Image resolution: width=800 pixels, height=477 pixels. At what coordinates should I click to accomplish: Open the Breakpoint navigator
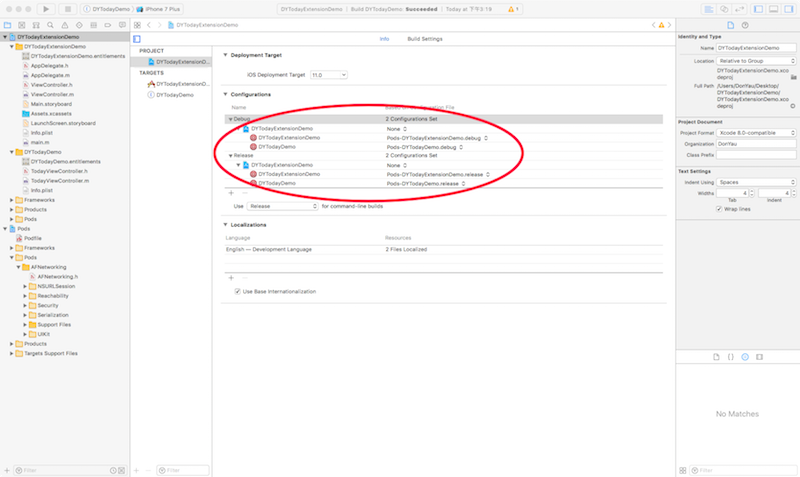coord(108,25)
